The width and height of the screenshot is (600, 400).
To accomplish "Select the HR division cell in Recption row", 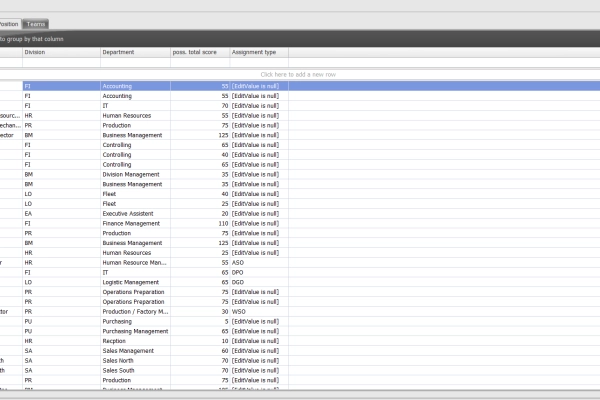I will point(61,341).
